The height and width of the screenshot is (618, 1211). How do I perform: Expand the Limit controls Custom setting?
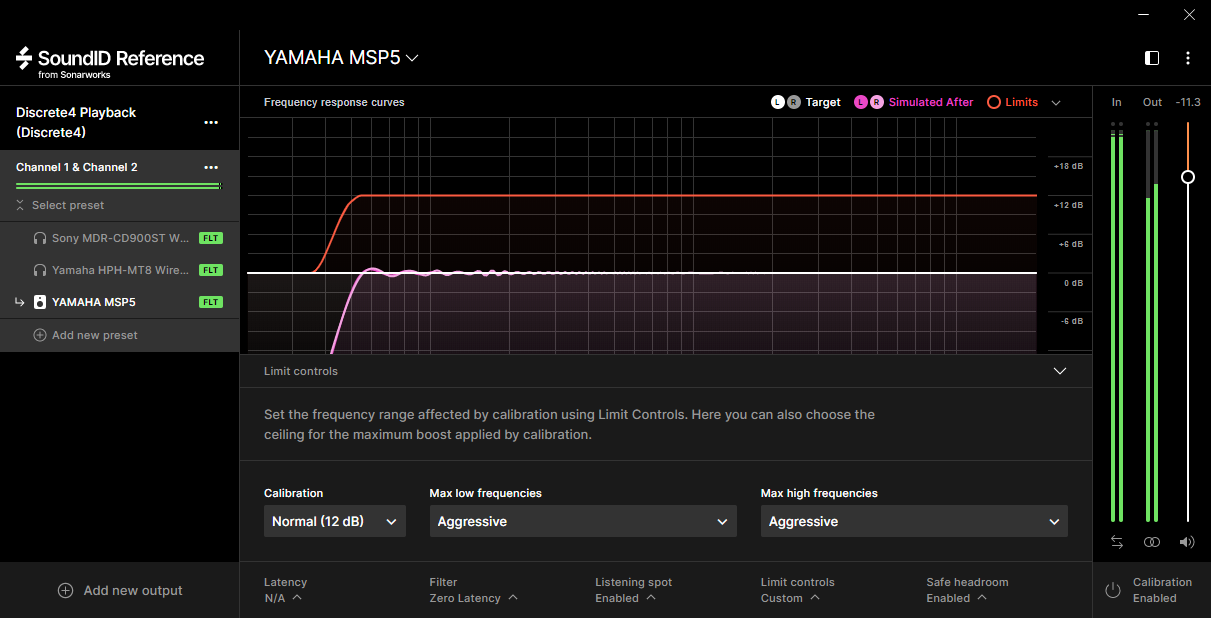coord(797,590)
